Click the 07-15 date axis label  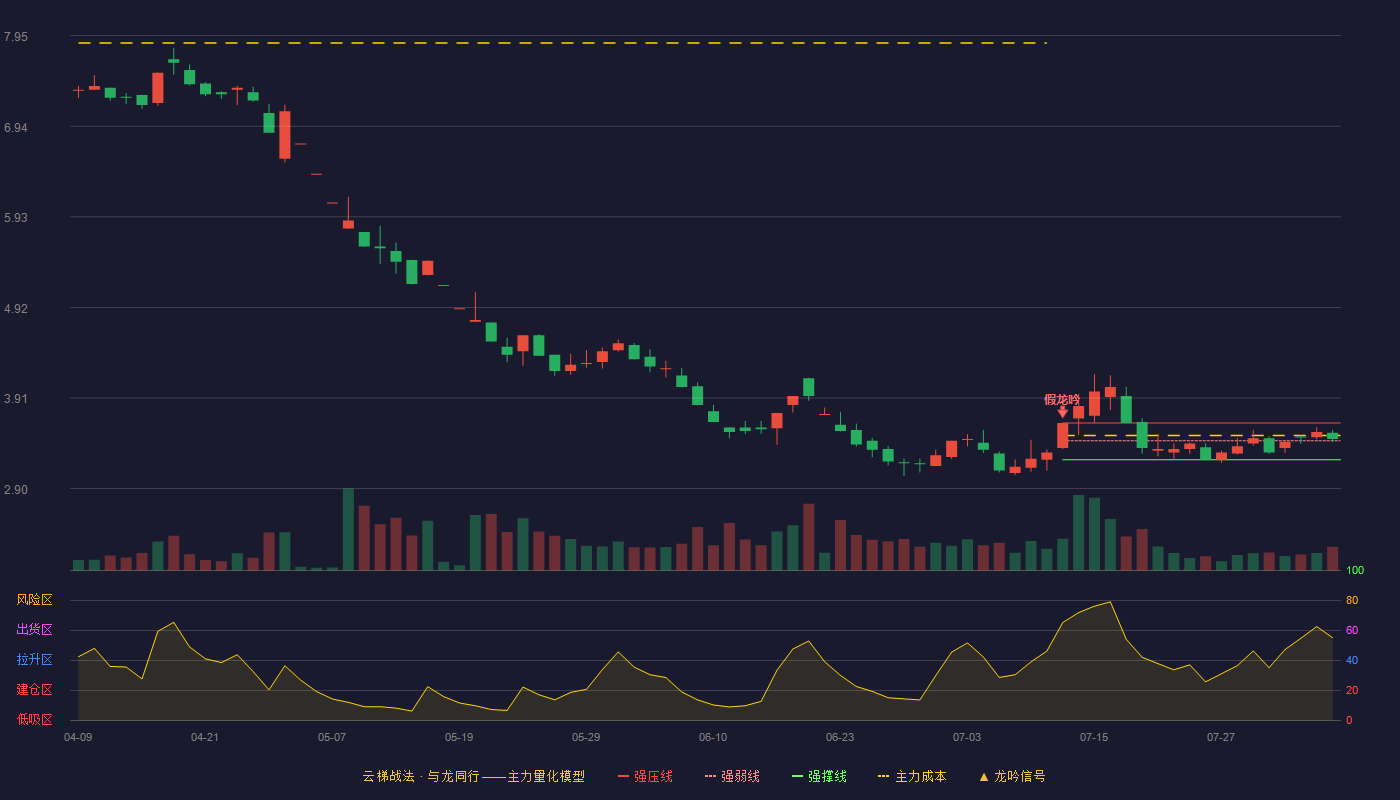tap(1094, 737)
